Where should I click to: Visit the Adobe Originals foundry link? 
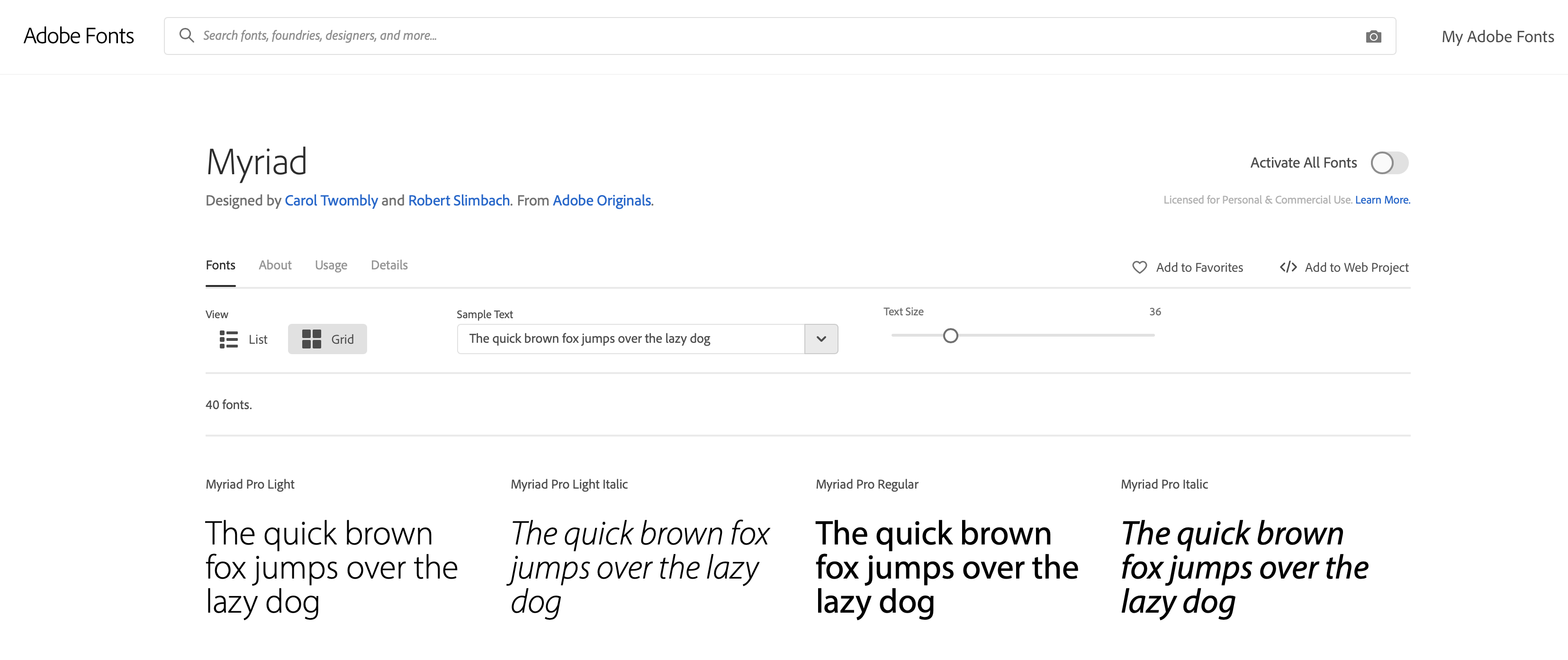click(602, 201)
